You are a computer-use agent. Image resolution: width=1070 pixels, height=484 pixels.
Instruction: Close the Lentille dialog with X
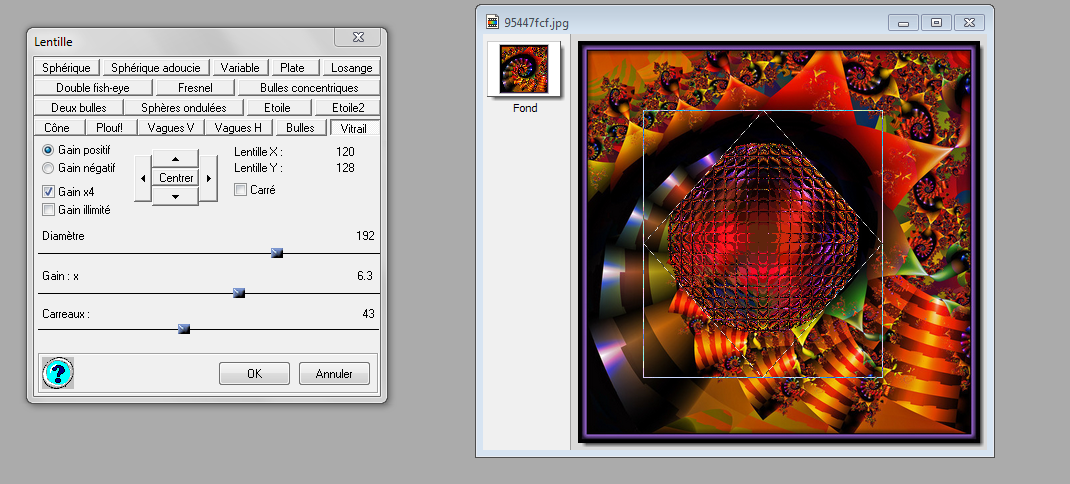pyautogui.click(x=357, y=38)
